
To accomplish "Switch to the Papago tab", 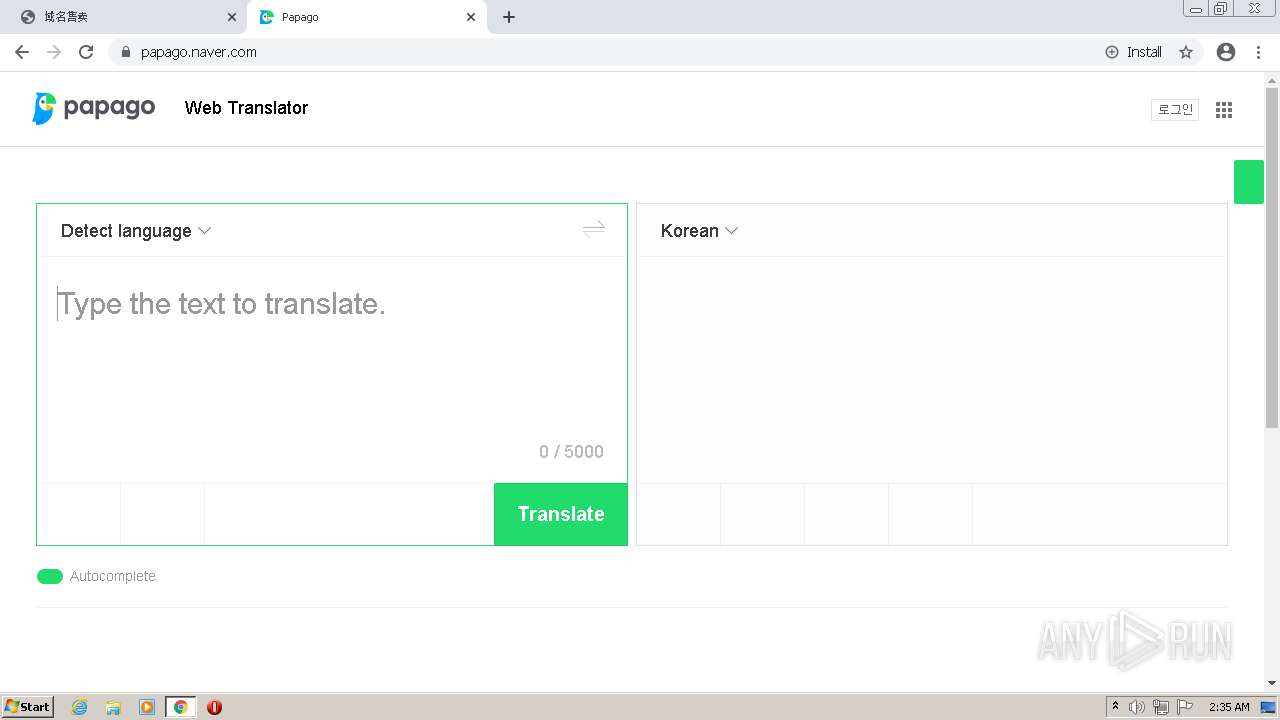I will coord(366,17).
